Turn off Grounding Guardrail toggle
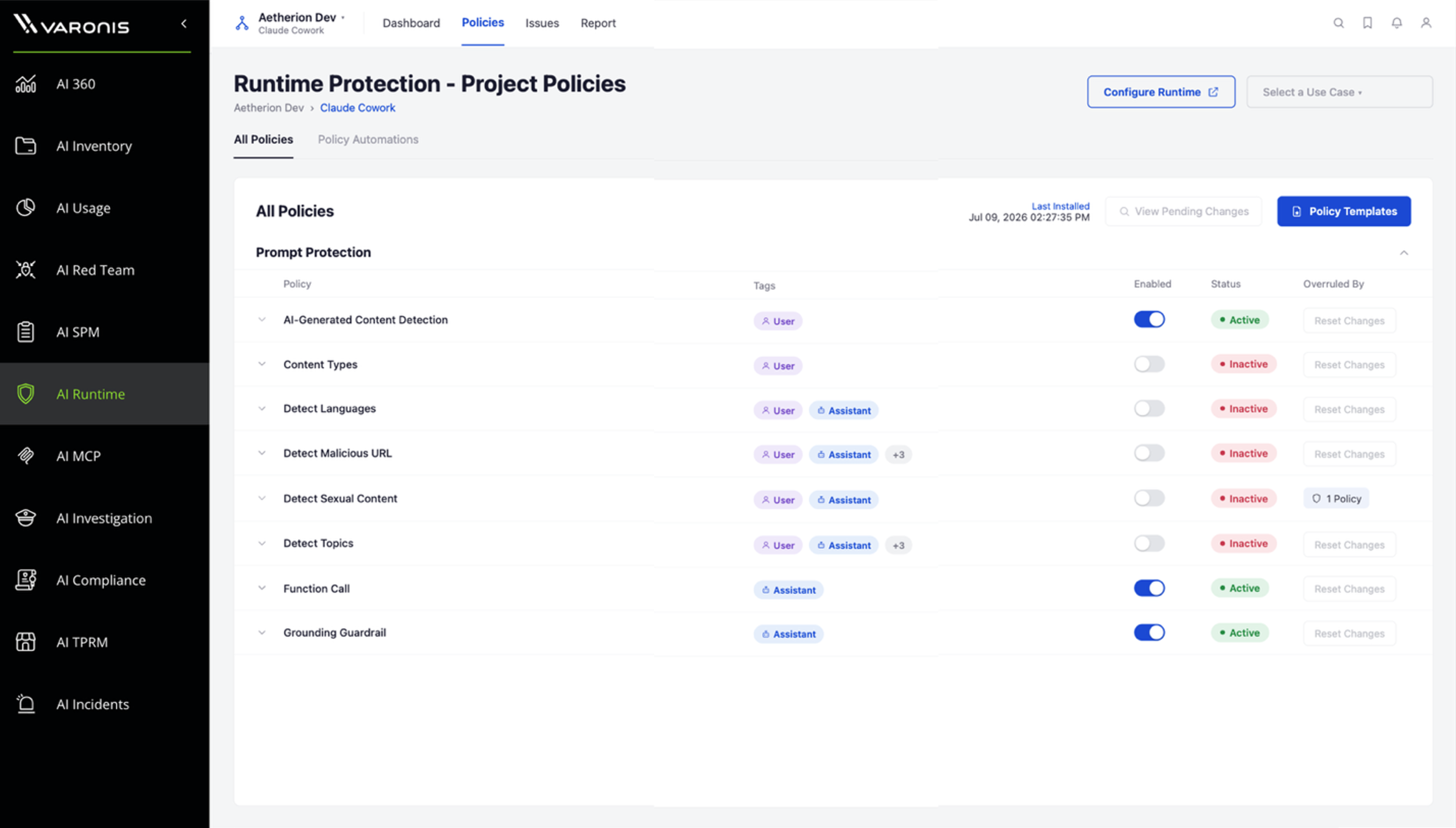This screenshot has height=828, width=1456. click(1149, 632)
